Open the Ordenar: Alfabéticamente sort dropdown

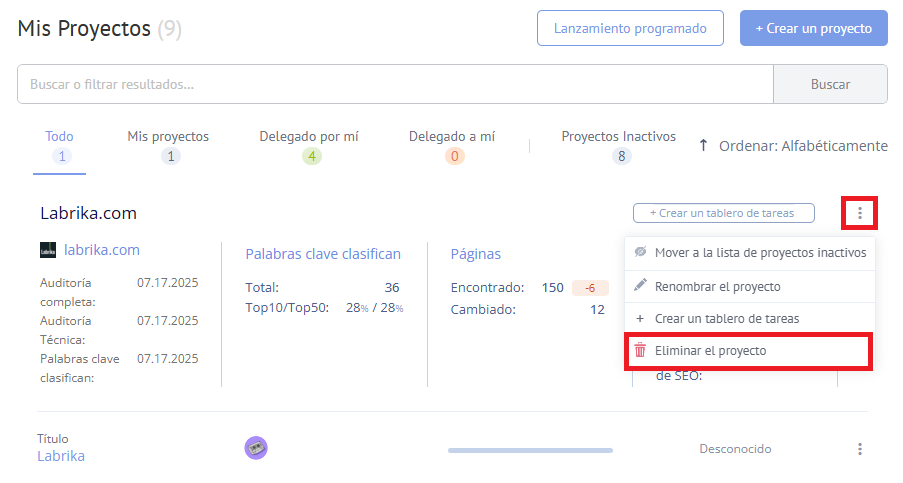click(x=803, y=146)
